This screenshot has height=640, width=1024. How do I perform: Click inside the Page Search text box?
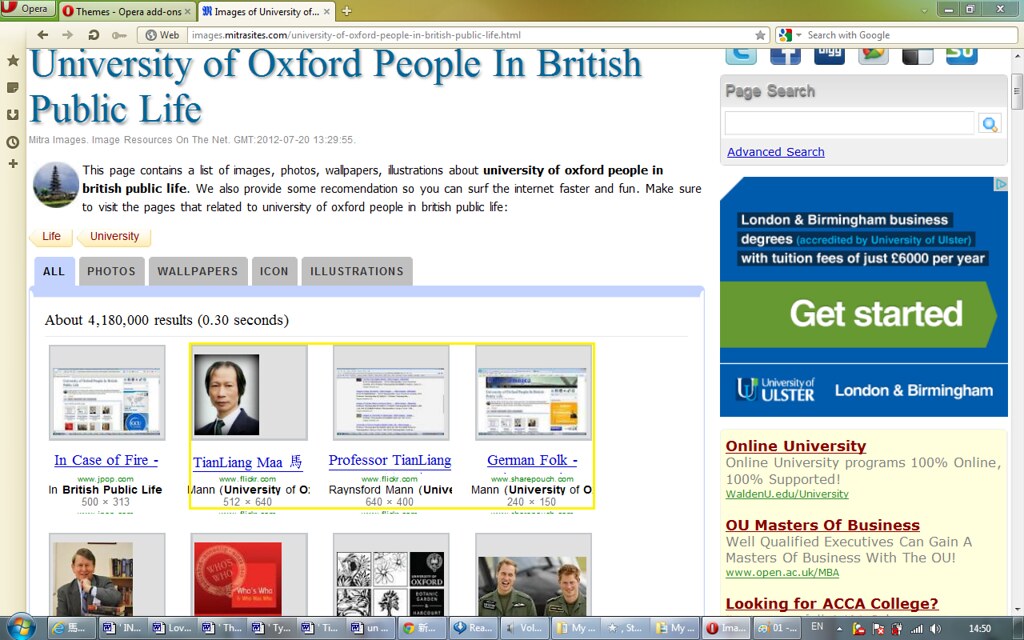tap(850, 123)
